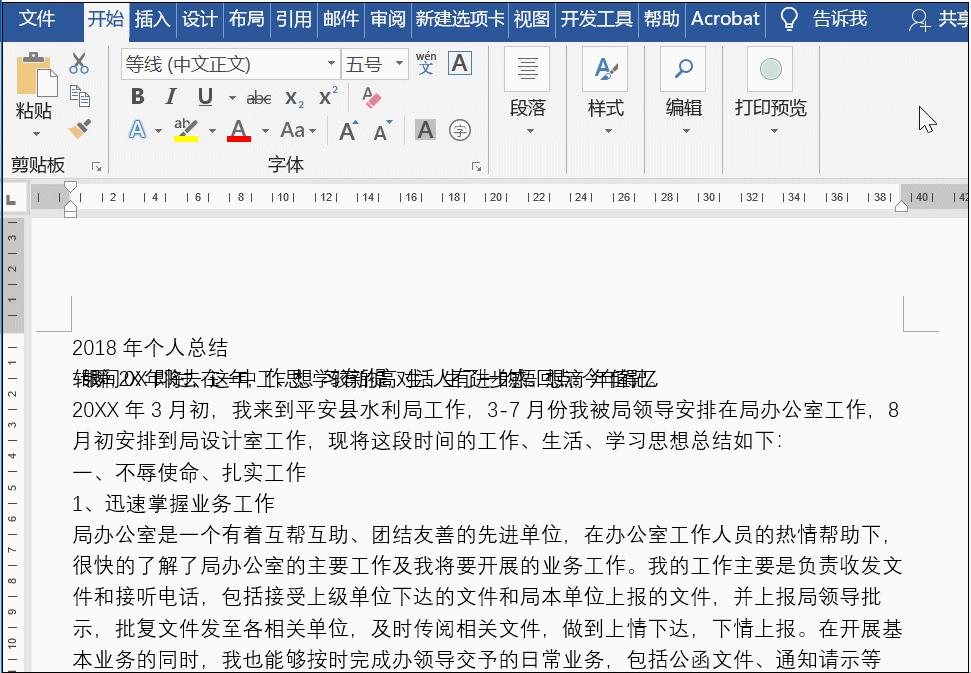
Task: Click the tab stop selector beside the ruler
Action: pyautogui.click(x=13, y=198)
